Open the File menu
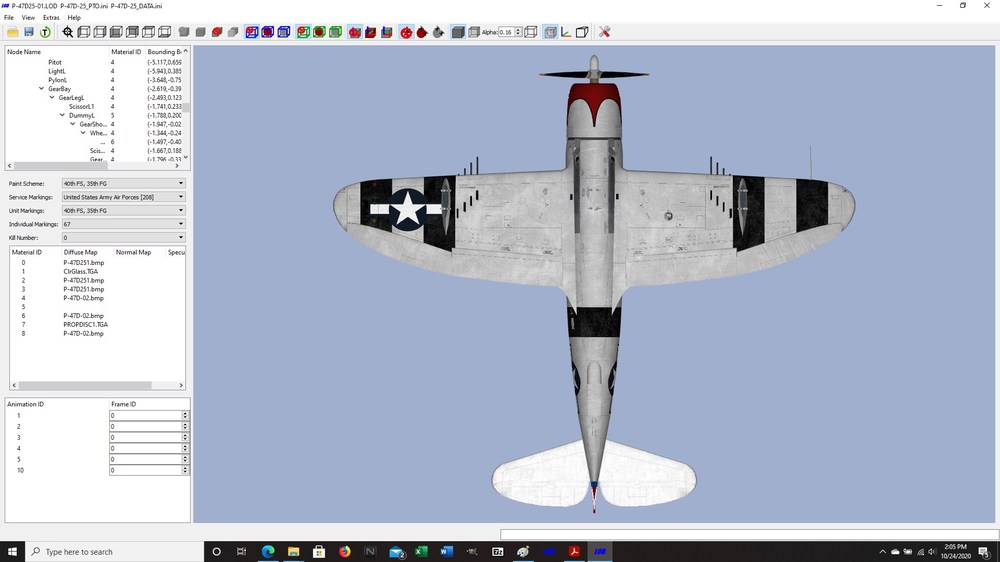 pos(9,18)
